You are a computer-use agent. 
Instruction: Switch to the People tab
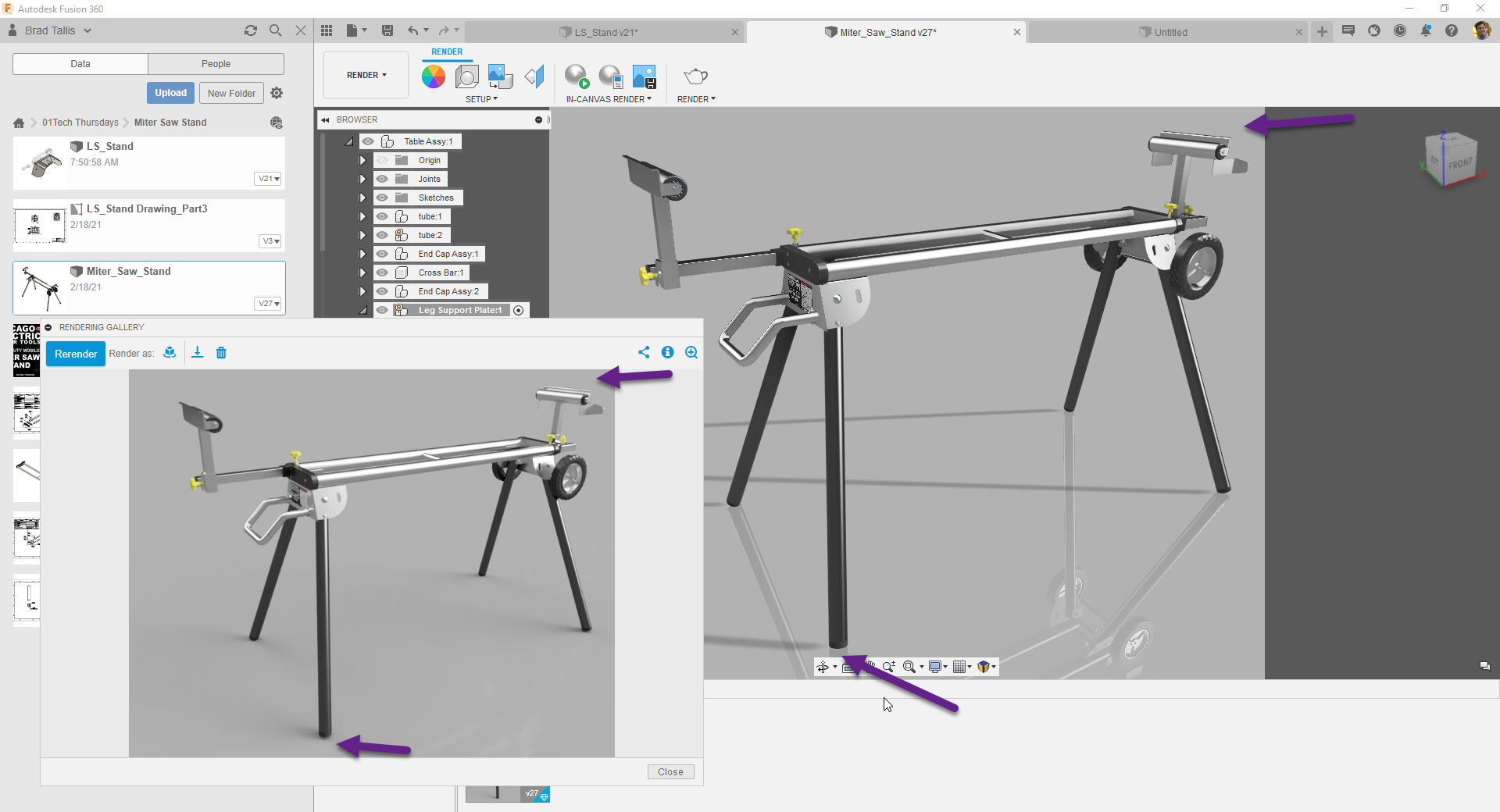pos(216,63)
